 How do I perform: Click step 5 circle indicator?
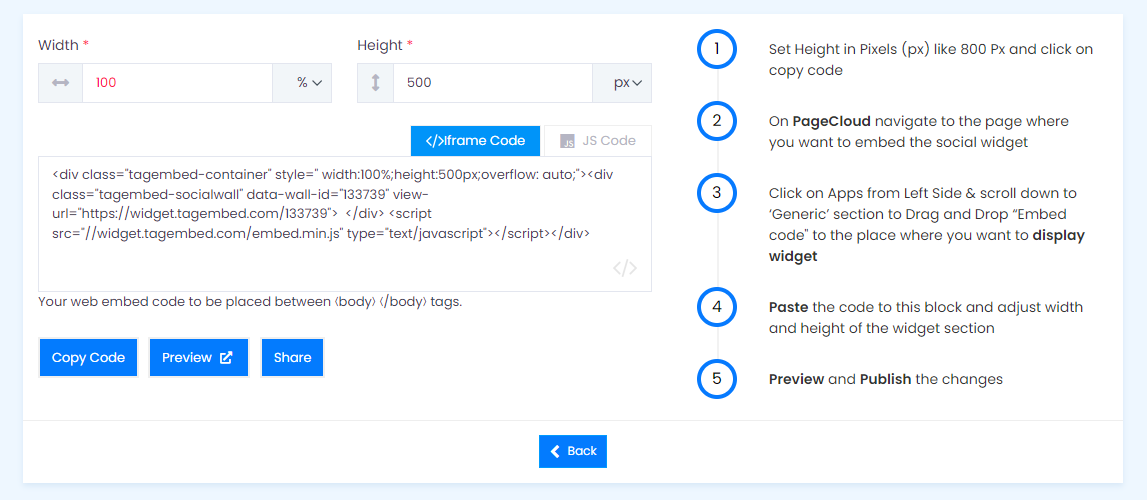[x=717, y=379]
